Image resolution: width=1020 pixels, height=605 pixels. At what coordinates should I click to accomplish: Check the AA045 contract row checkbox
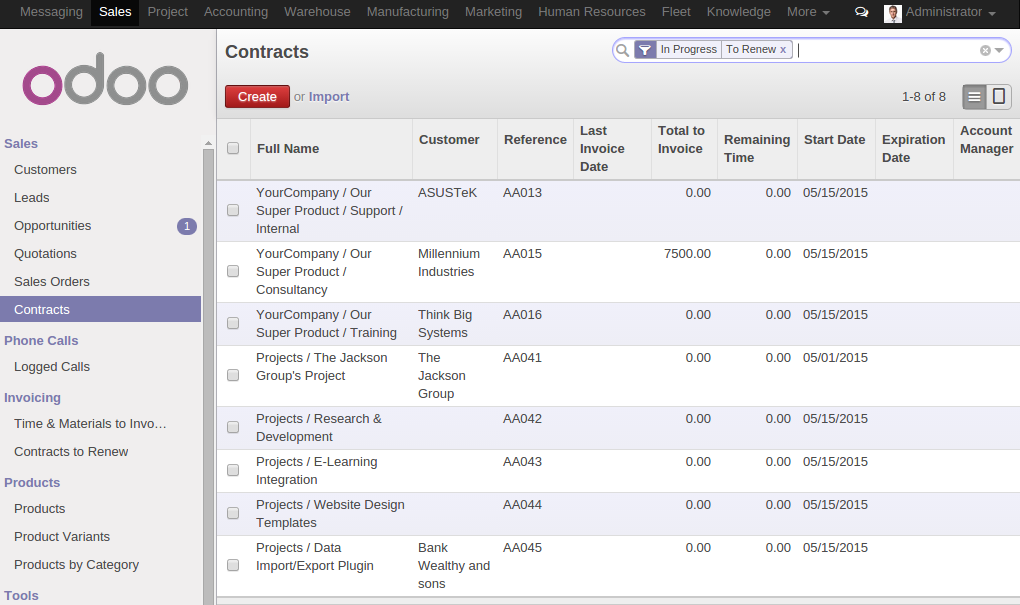(233, 565)
